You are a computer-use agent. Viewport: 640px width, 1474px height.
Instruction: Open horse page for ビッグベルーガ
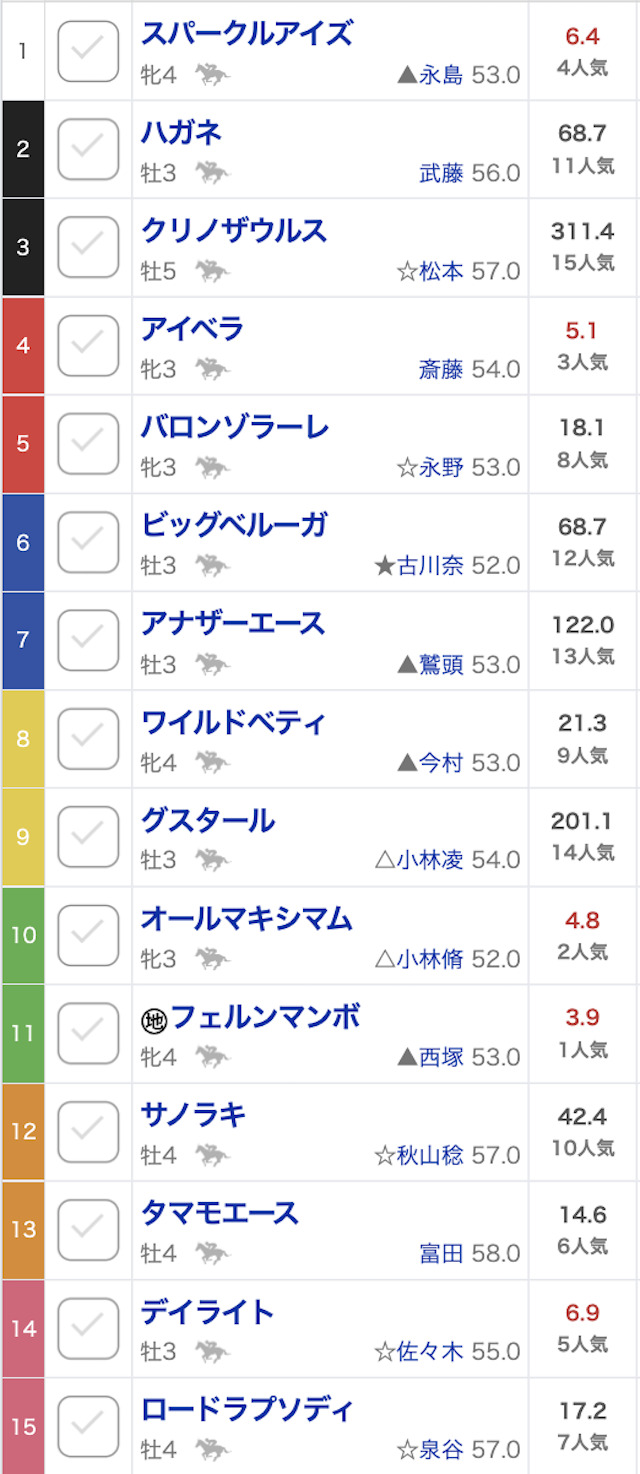click(x=234, y=525)
